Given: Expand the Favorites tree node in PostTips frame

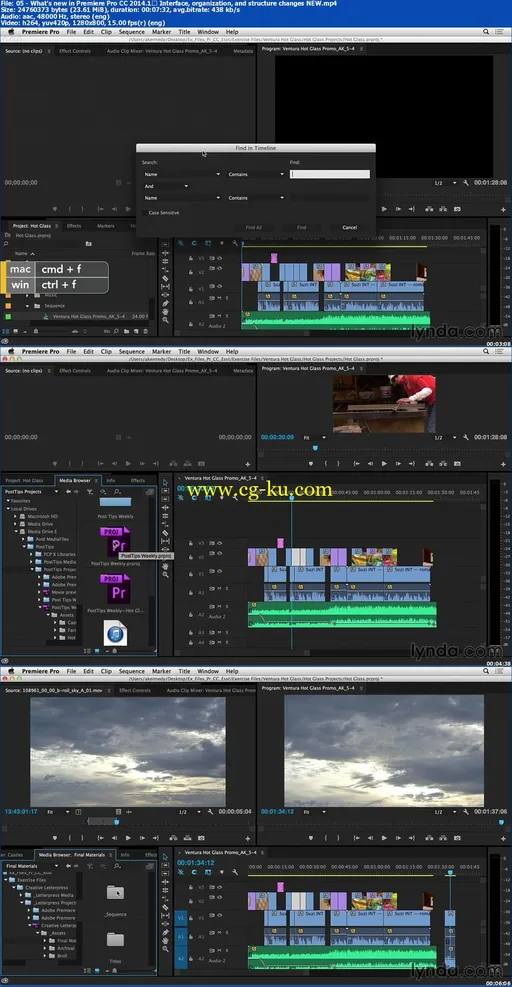Looking at the screenshot, I should (x=9, y=501).
